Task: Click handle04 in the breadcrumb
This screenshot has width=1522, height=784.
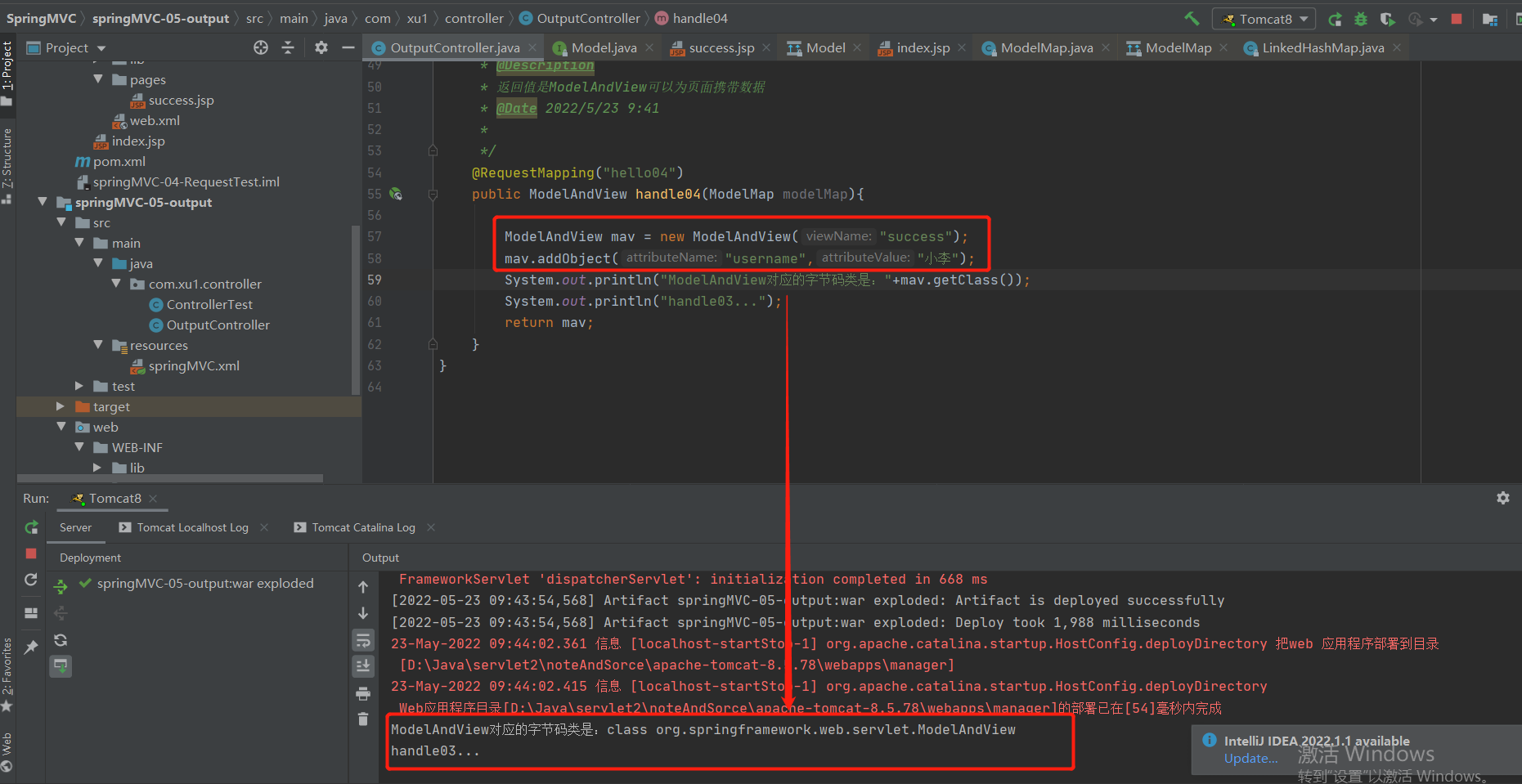Action: (700, 18)
